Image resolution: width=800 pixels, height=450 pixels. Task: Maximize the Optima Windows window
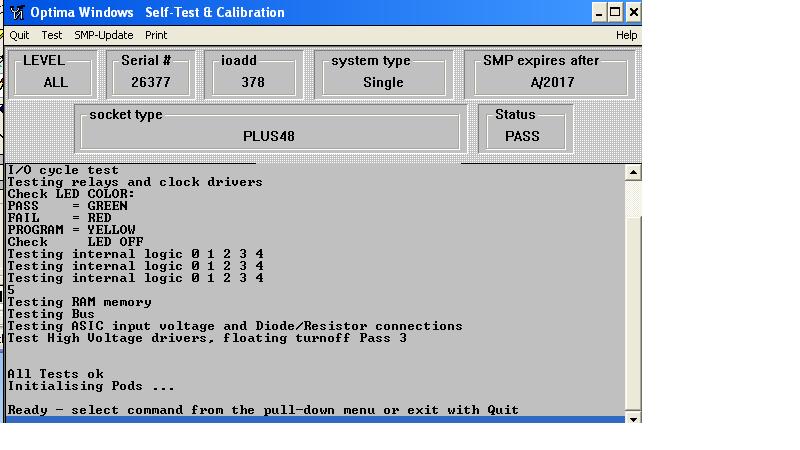pos(615,12)
